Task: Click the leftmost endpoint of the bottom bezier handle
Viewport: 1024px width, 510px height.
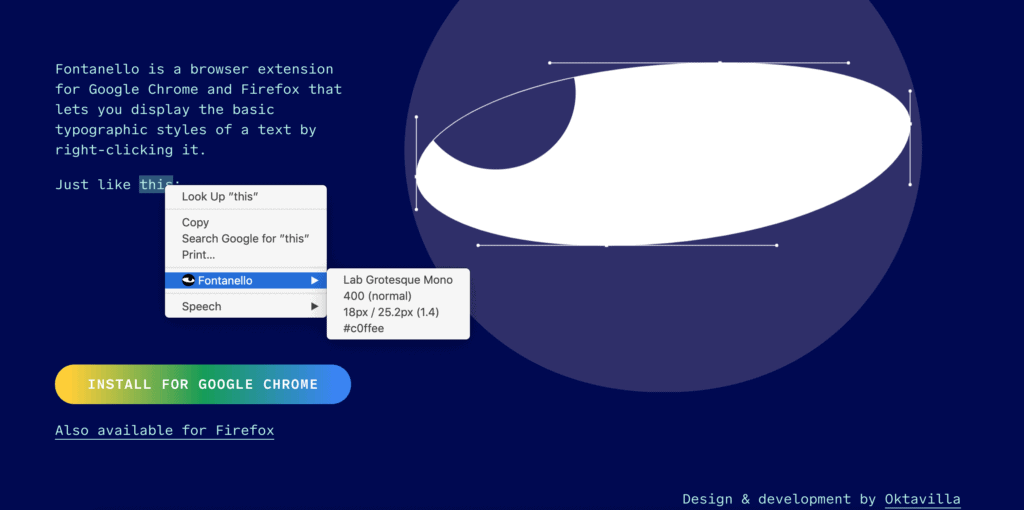Action: [478, 245]
